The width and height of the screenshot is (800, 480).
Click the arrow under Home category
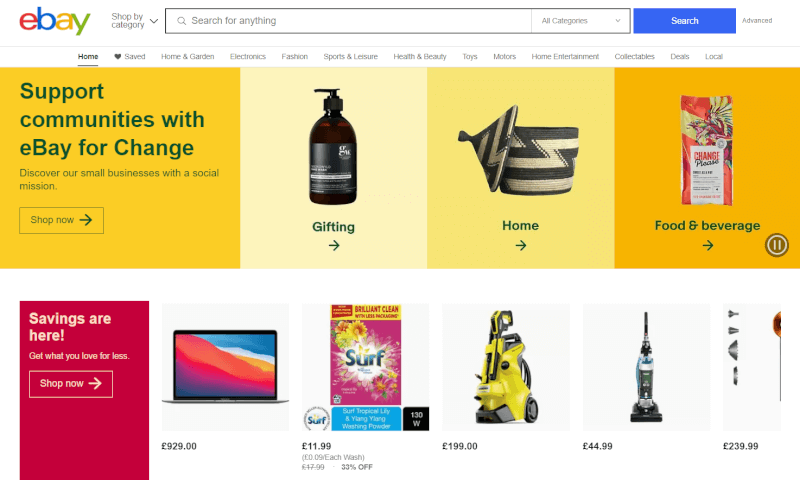click(520, 245)
